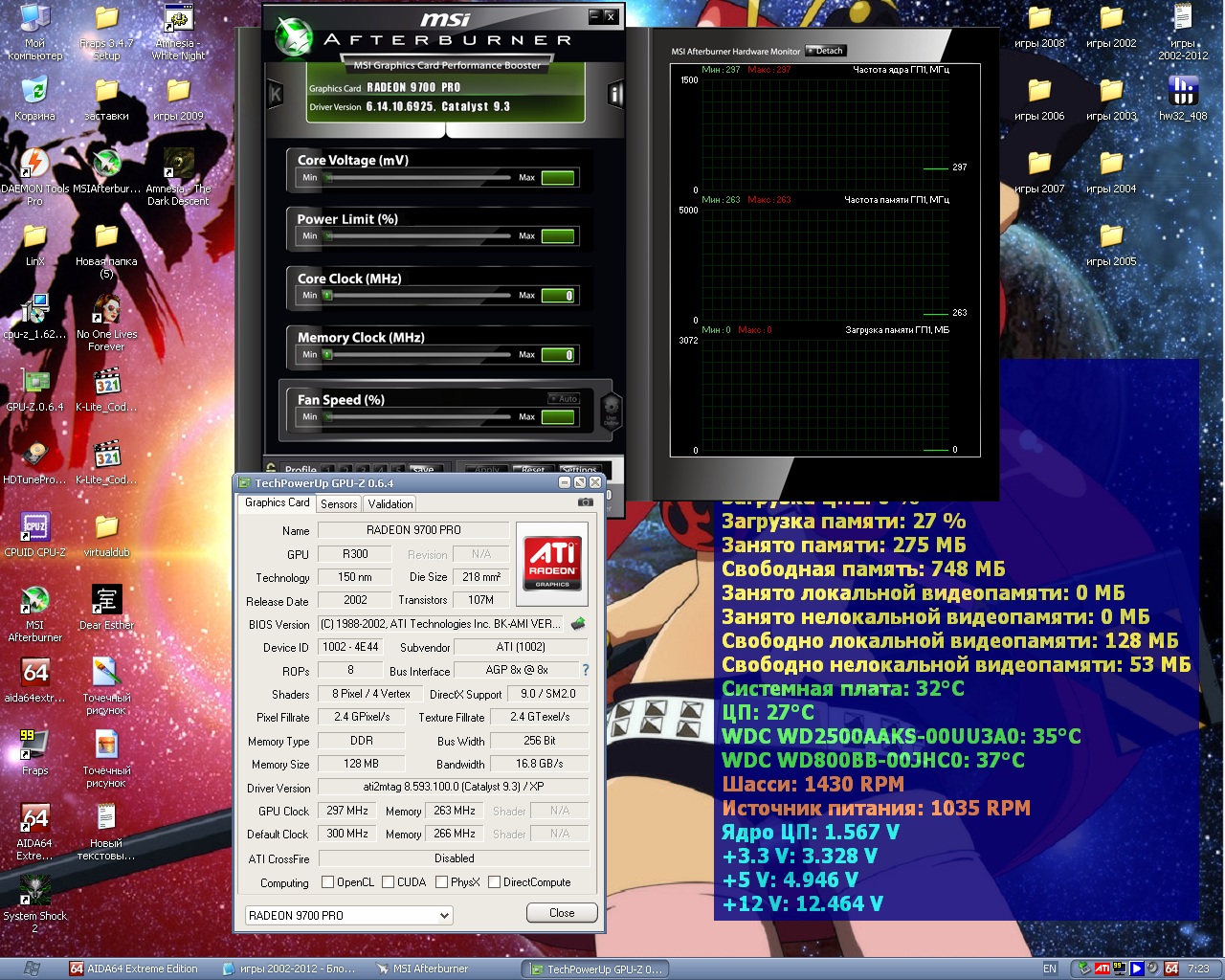The width and height of the screenshot is (1225, 980).
Task: Click the ATI tray icon
Action: pos(1102,969)
